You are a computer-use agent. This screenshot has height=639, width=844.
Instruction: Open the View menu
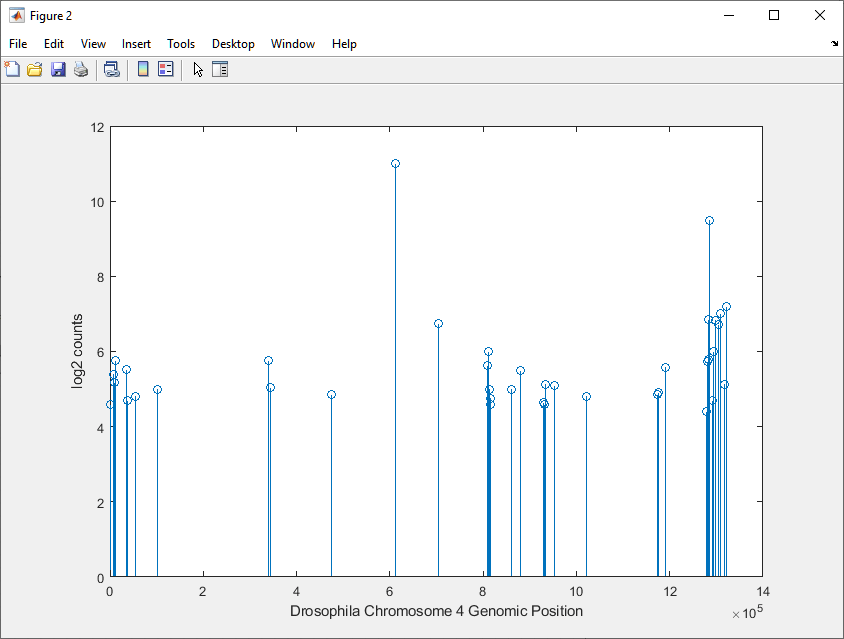(93, 44)
